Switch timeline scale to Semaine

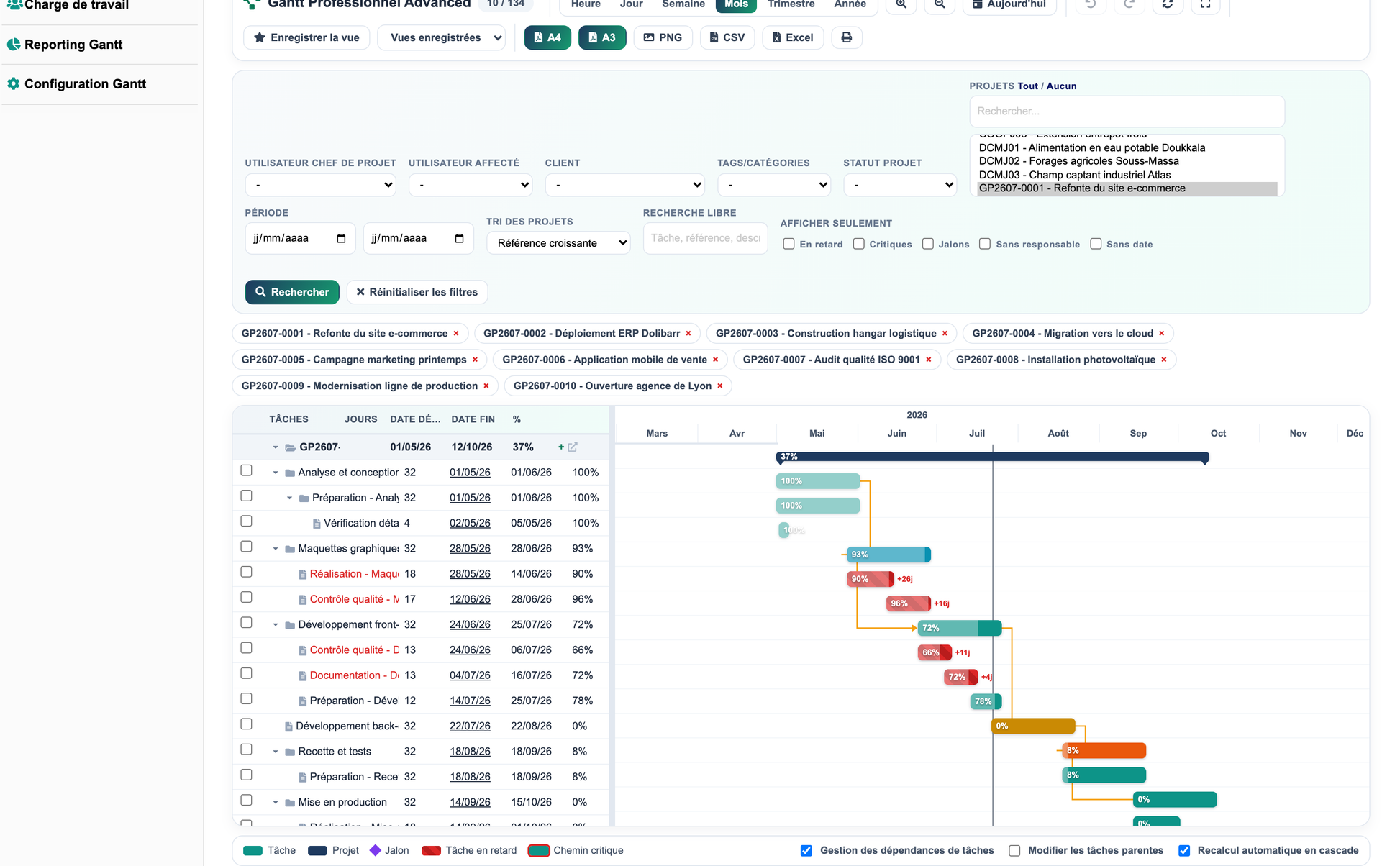(x=683, y=4)
